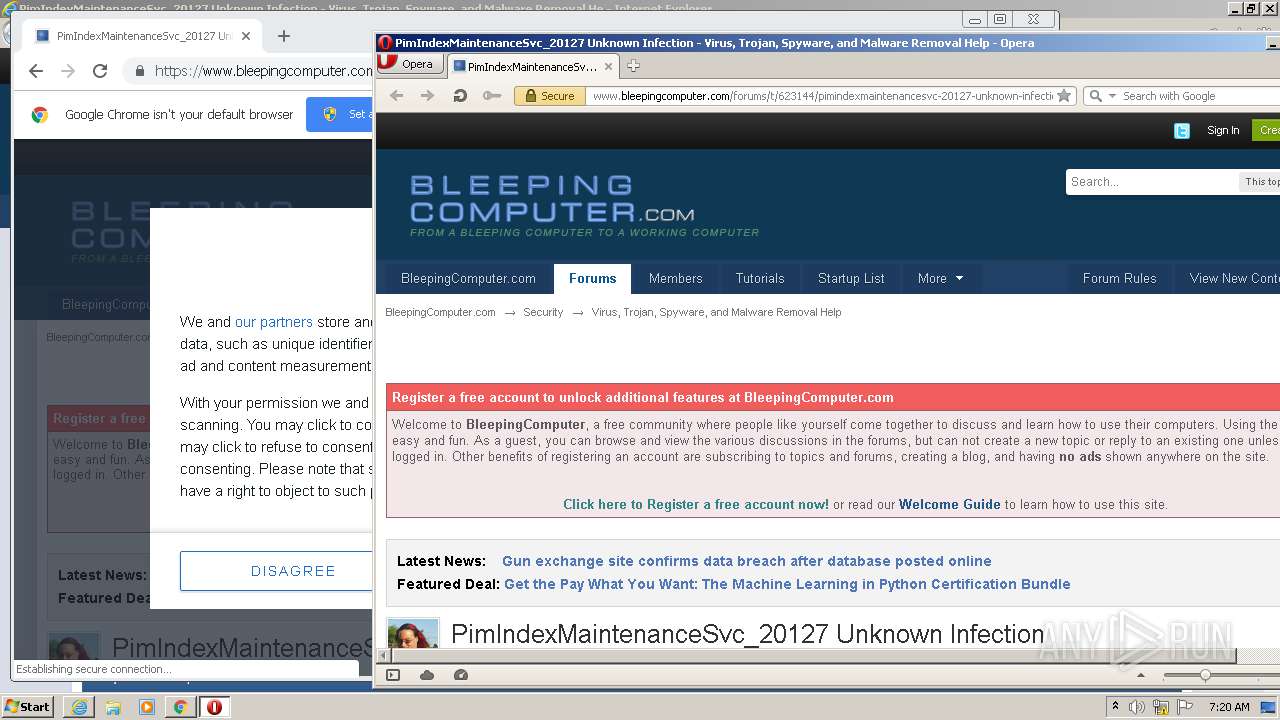Open Virus, Trojan, Spyware breadcrumb link
This screenshot has height=720, width=1280.
[716, 312]
